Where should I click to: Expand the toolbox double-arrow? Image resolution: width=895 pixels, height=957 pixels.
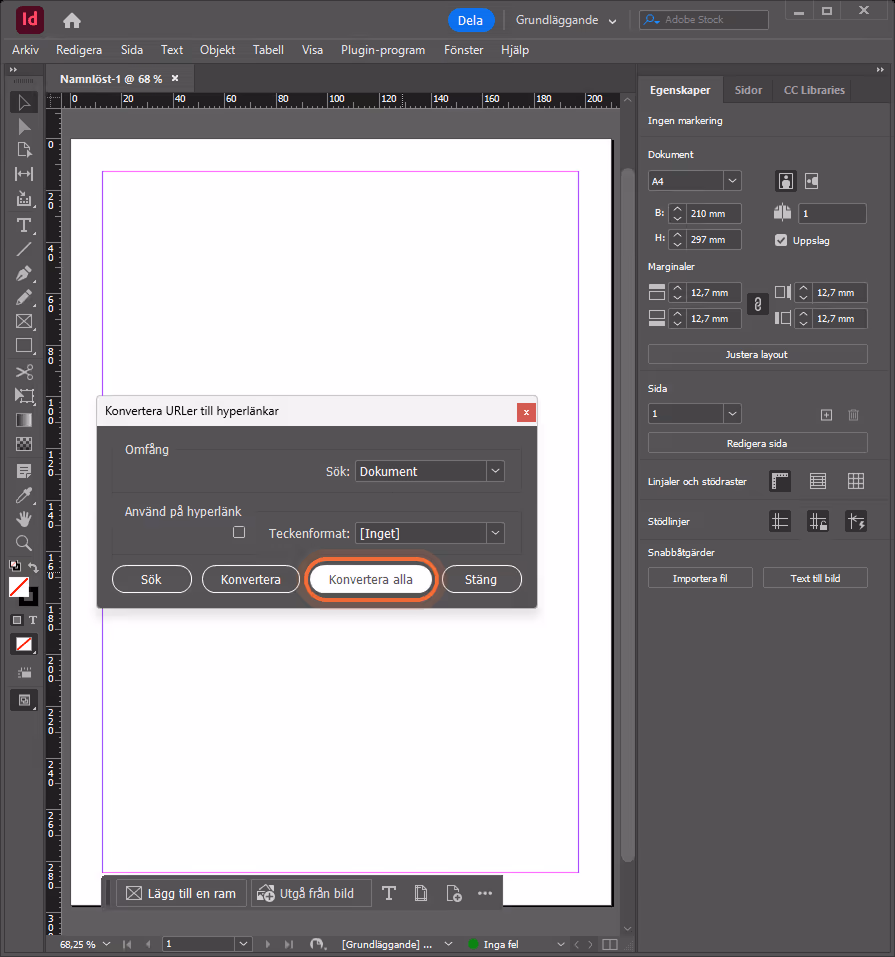click(x=13, y=70)
